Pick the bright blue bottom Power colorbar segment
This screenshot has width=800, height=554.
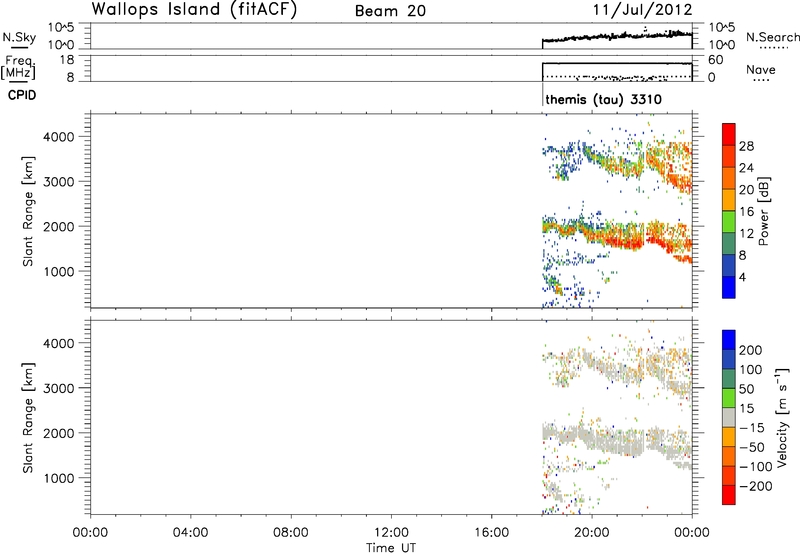tap(729, 287)
